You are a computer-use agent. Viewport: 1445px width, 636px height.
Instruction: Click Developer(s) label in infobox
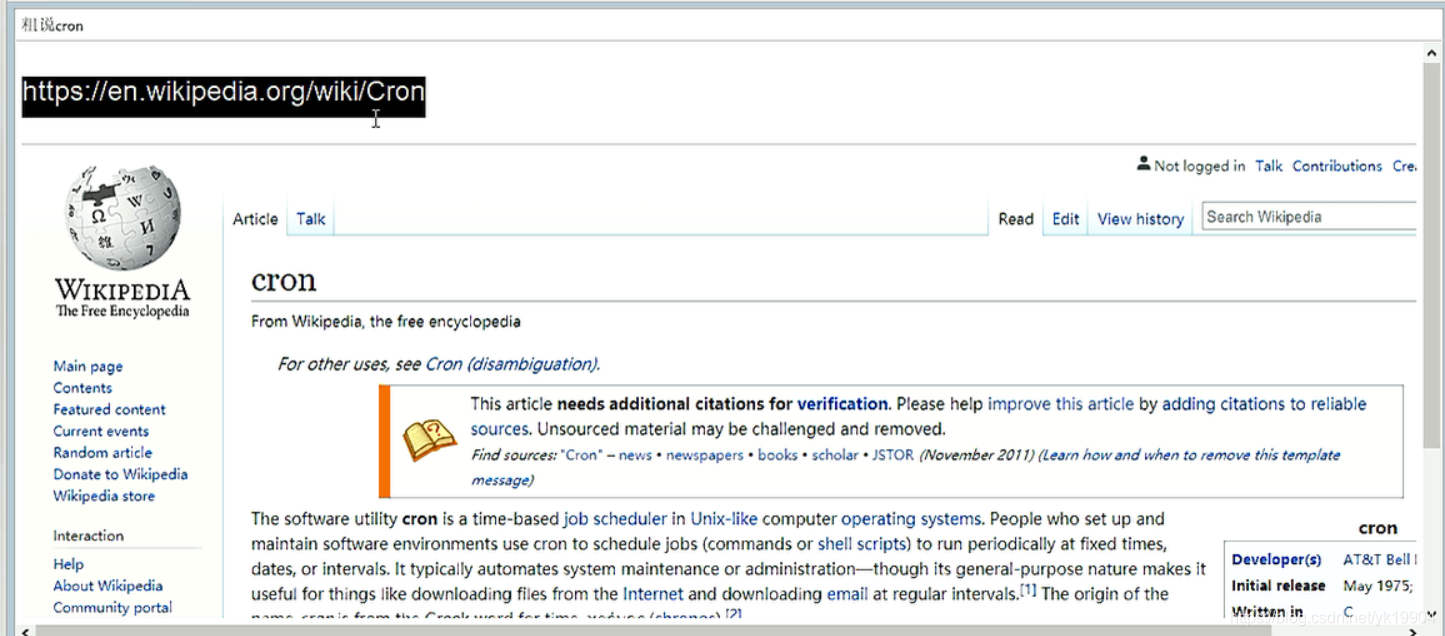1277,560
